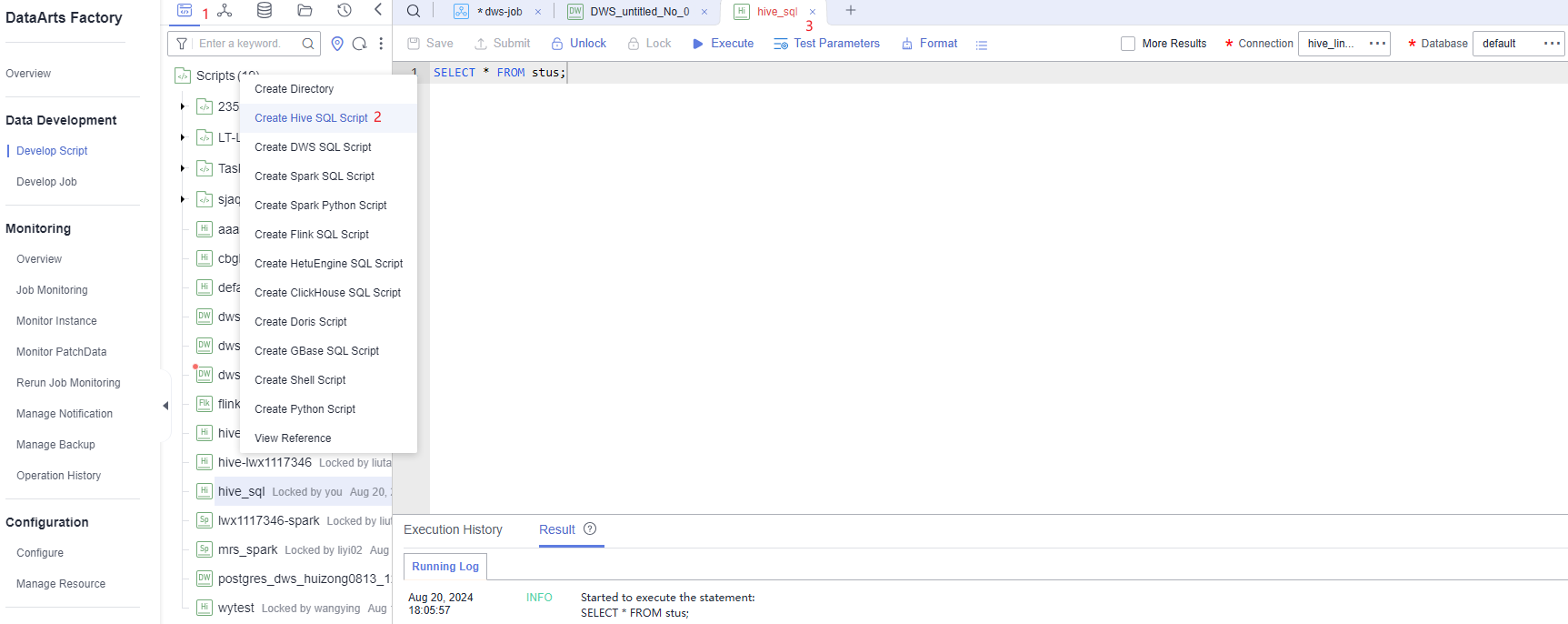Close the hive_sql tab
The height and width of the screenshot is (624, 1568).
coord(813,12)
